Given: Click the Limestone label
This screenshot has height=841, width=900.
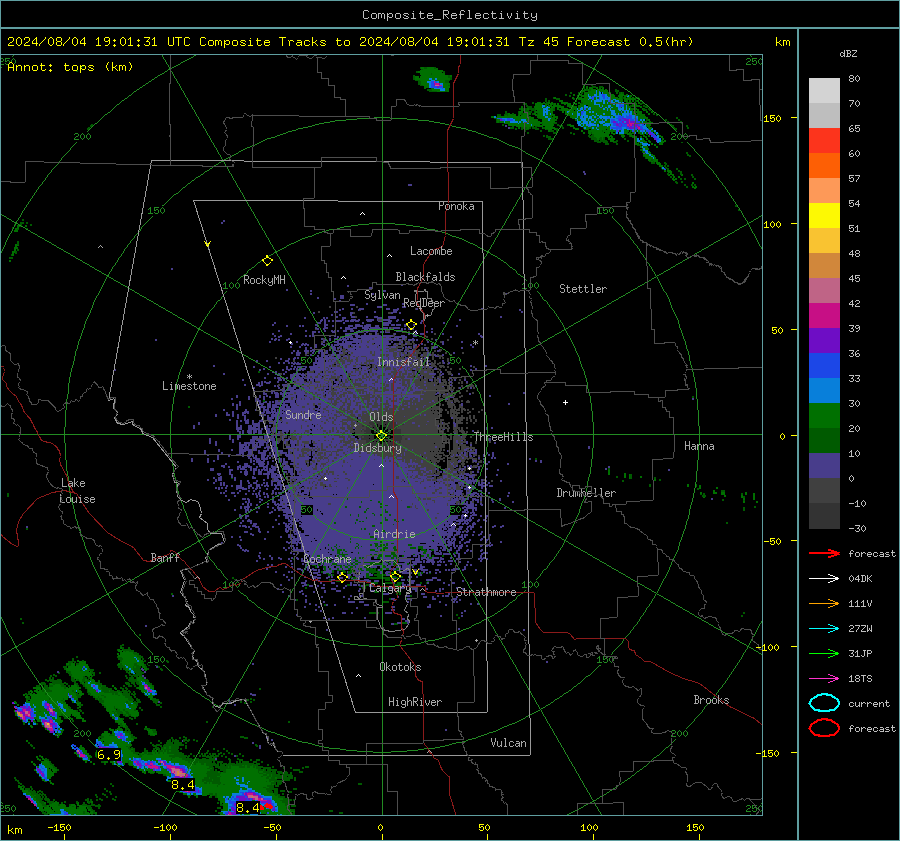Looking at the screenshot, I should (189, 386).
